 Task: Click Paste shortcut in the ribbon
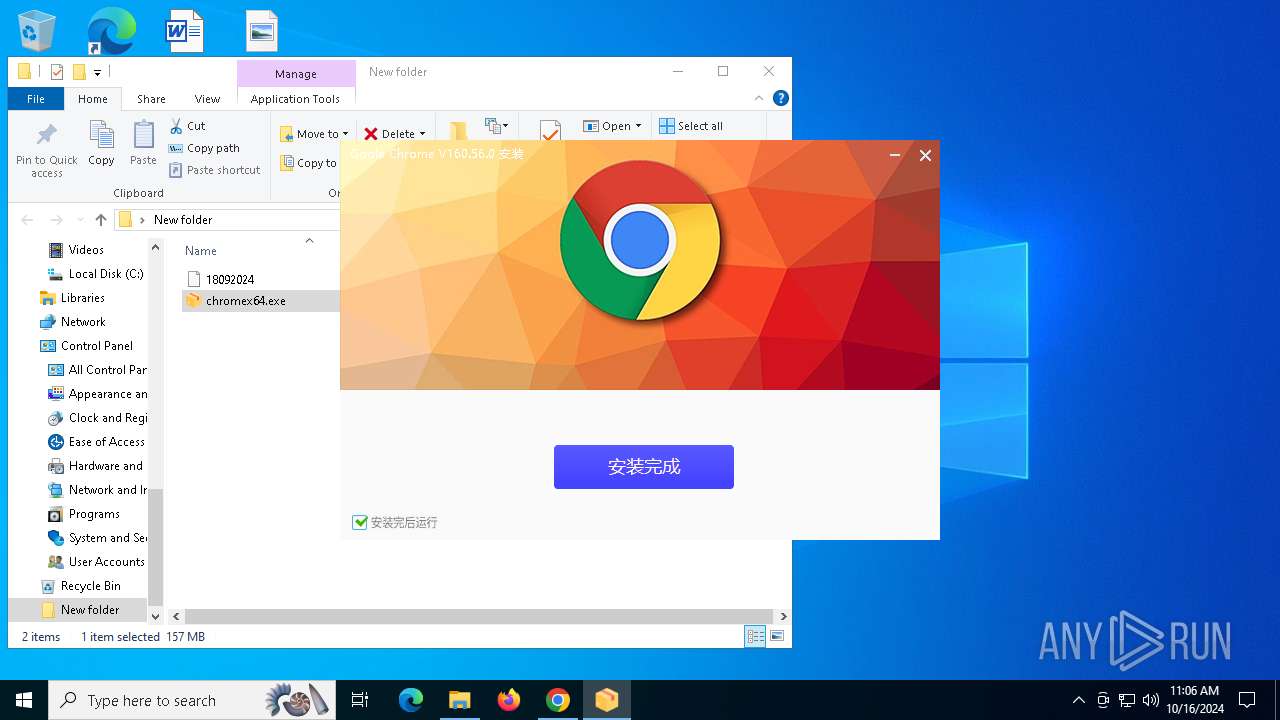pos(215,170)
